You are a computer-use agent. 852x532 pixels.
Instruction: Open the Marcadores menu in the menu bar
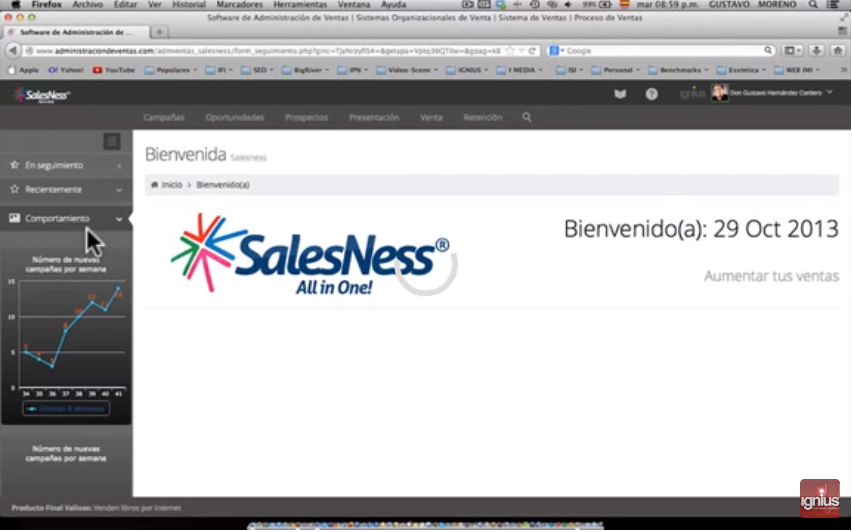(x=240, y=4)
